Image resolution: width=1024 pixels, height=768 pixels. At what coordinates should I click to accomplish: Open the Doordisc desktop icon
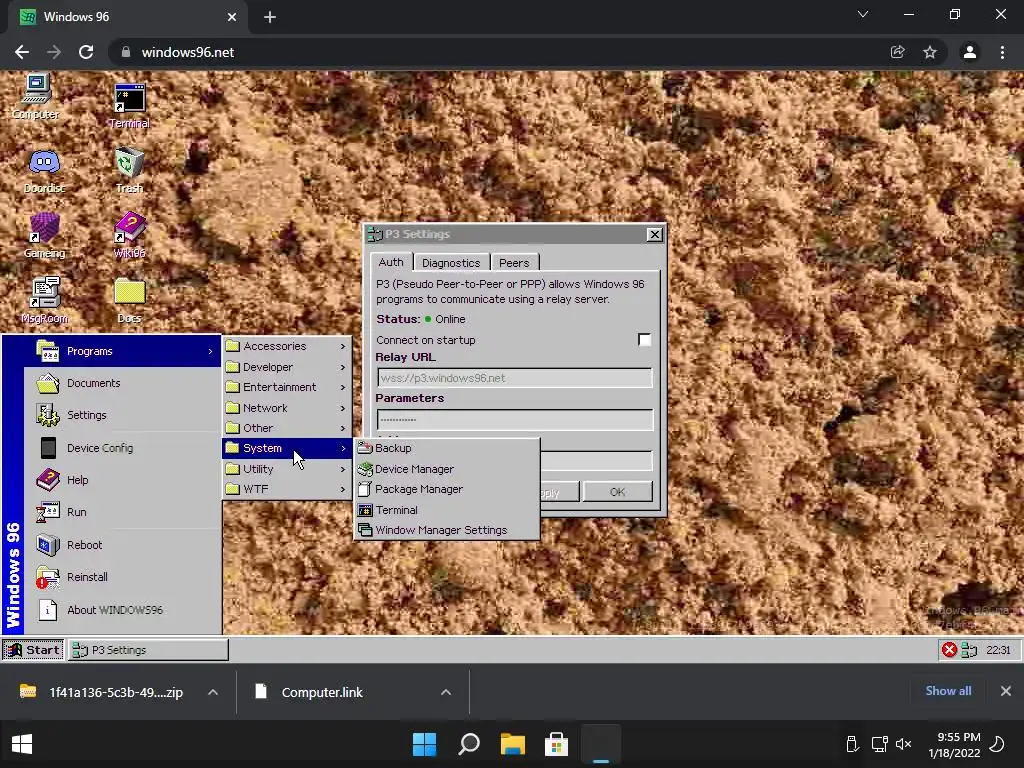[44, 171]
